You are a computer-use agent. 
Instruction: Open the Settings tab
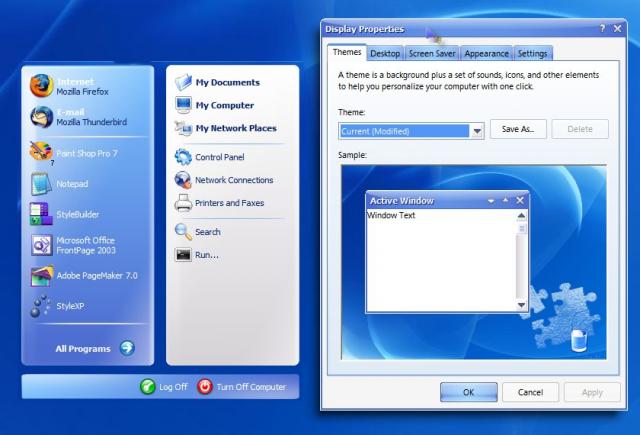pyautogui.click(x=532, y=53)
